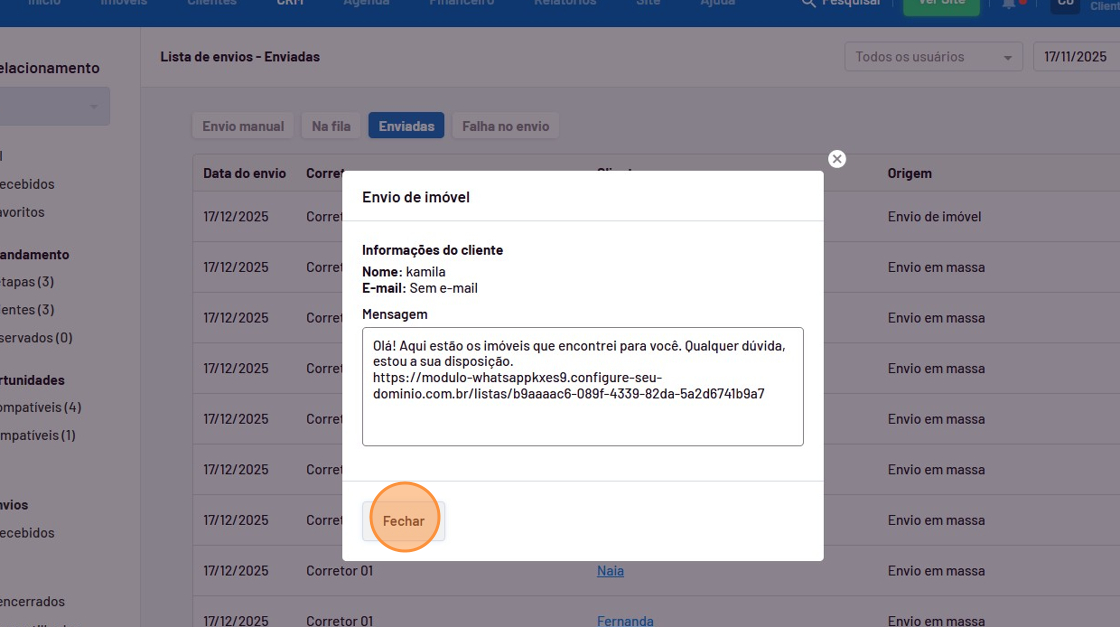Viewport: 1120px width, 627px height.
Task: Open the user avatar in top bar
Action: pyautogui.click(x=1065, y=4)
